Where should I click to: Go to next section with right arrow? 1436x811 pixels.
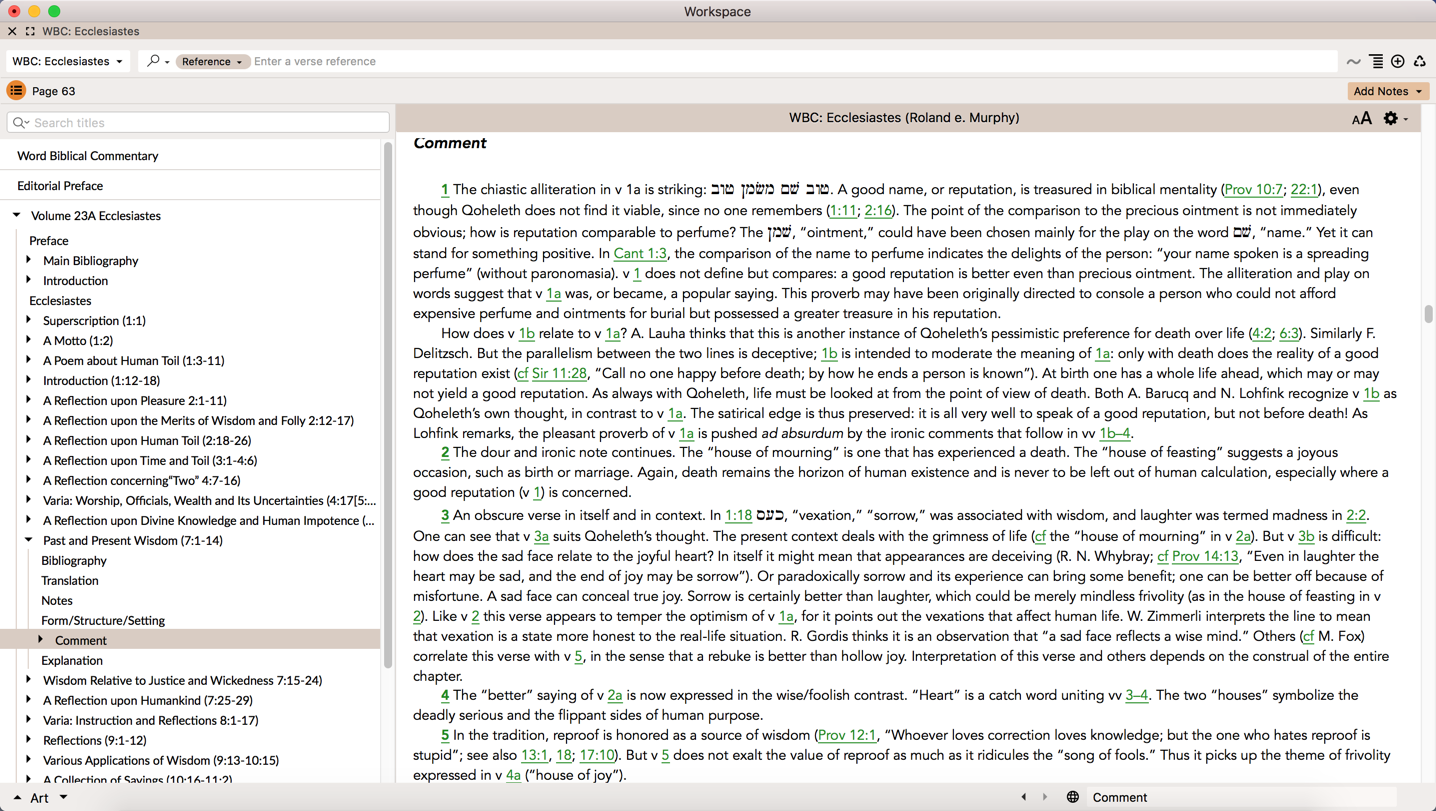click(1045, 797)
